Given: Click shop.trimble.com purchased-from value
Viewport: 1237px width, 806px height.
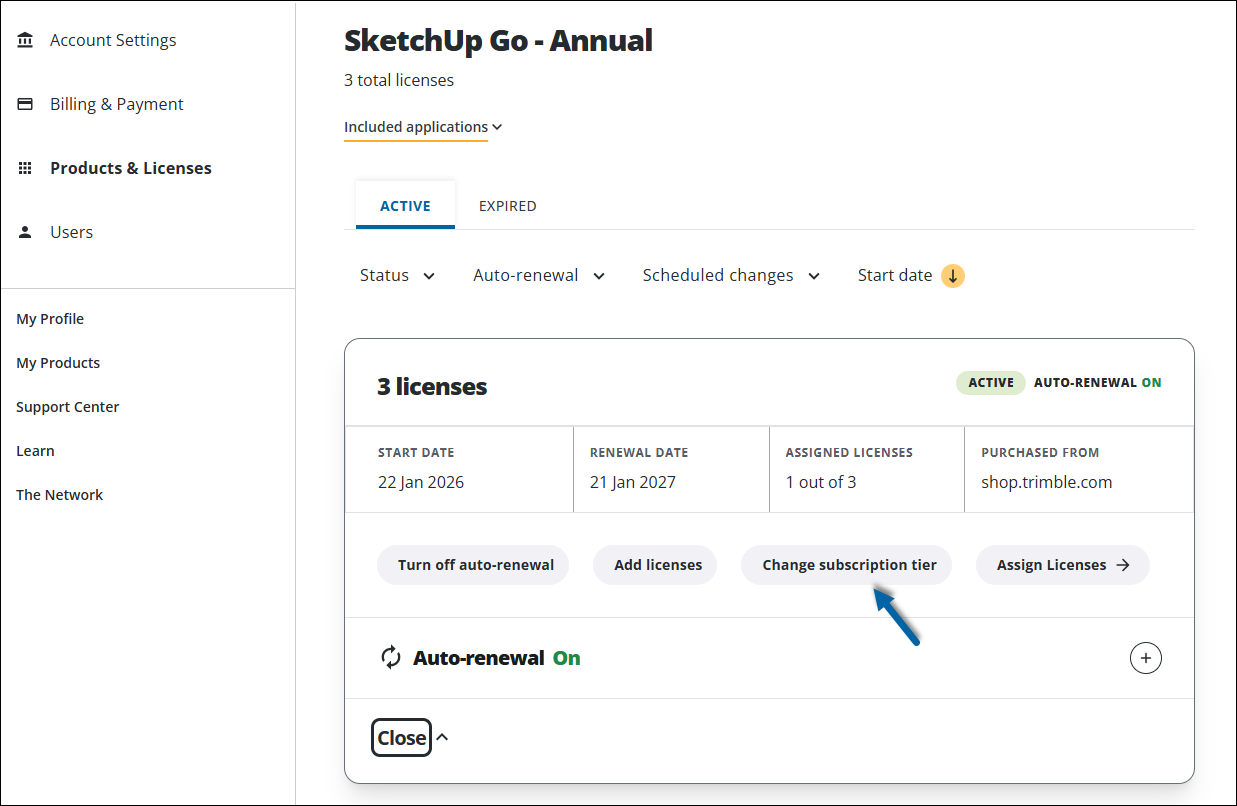Looking at the screenshot, I should pos(1047,482).
